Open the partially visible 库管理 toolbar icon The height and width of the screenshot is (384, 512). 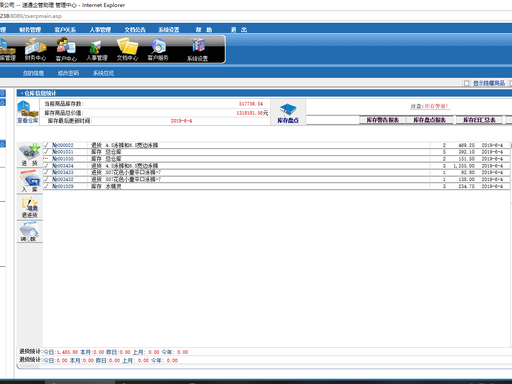pyautogui.click(x=7, y=50)
